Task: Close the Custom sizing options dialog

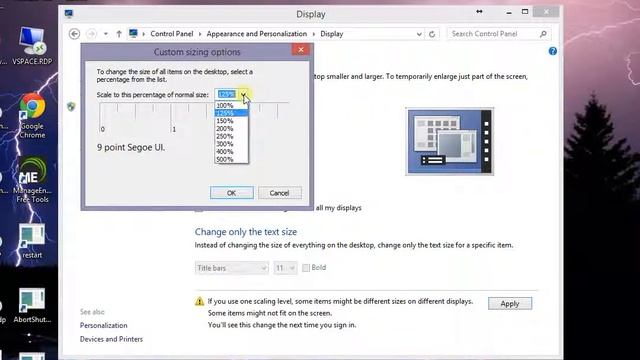Action: click(301, 50)
